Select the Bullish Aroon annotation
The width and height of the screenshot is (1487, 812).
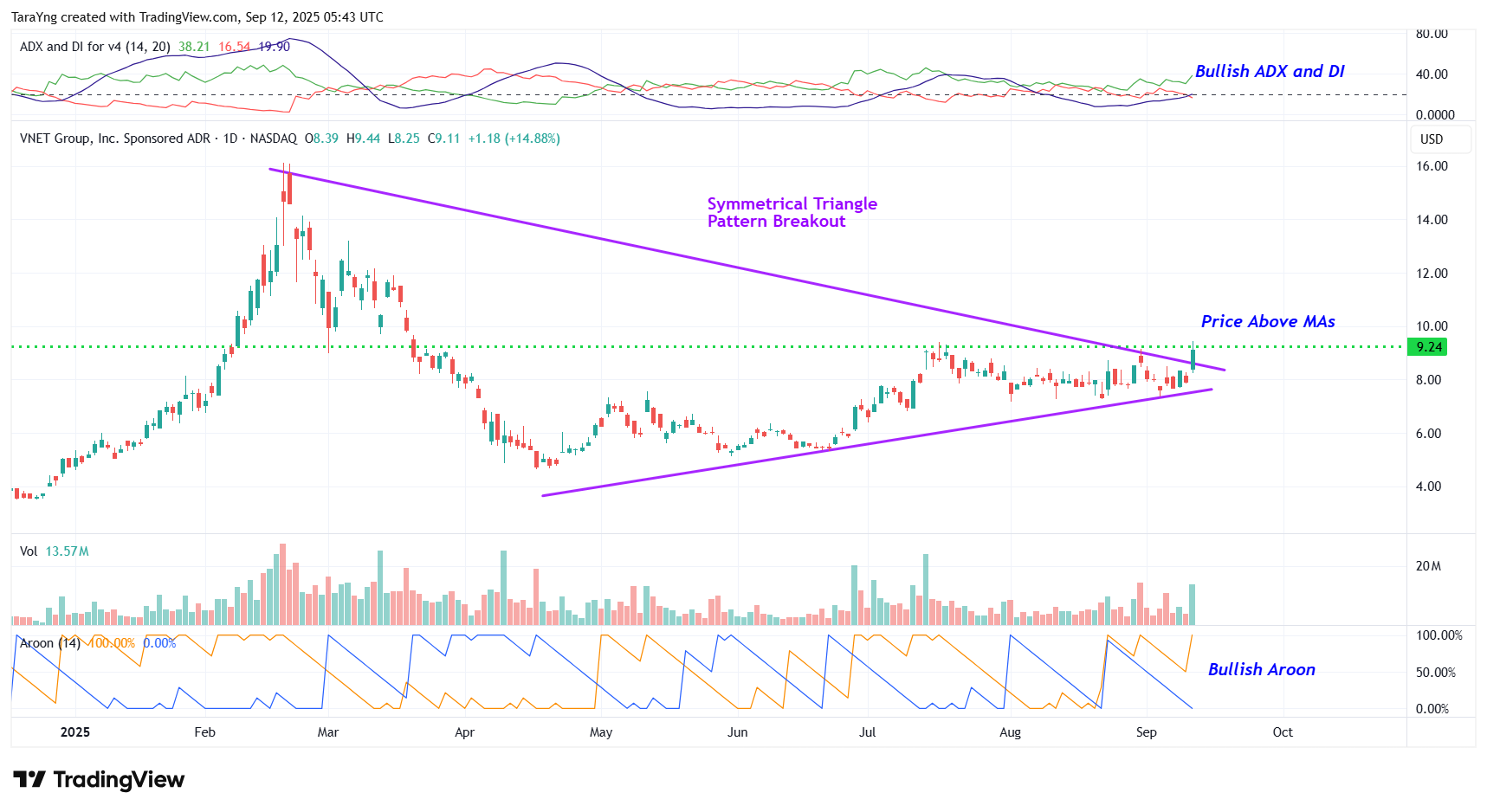pos(1262,669)
